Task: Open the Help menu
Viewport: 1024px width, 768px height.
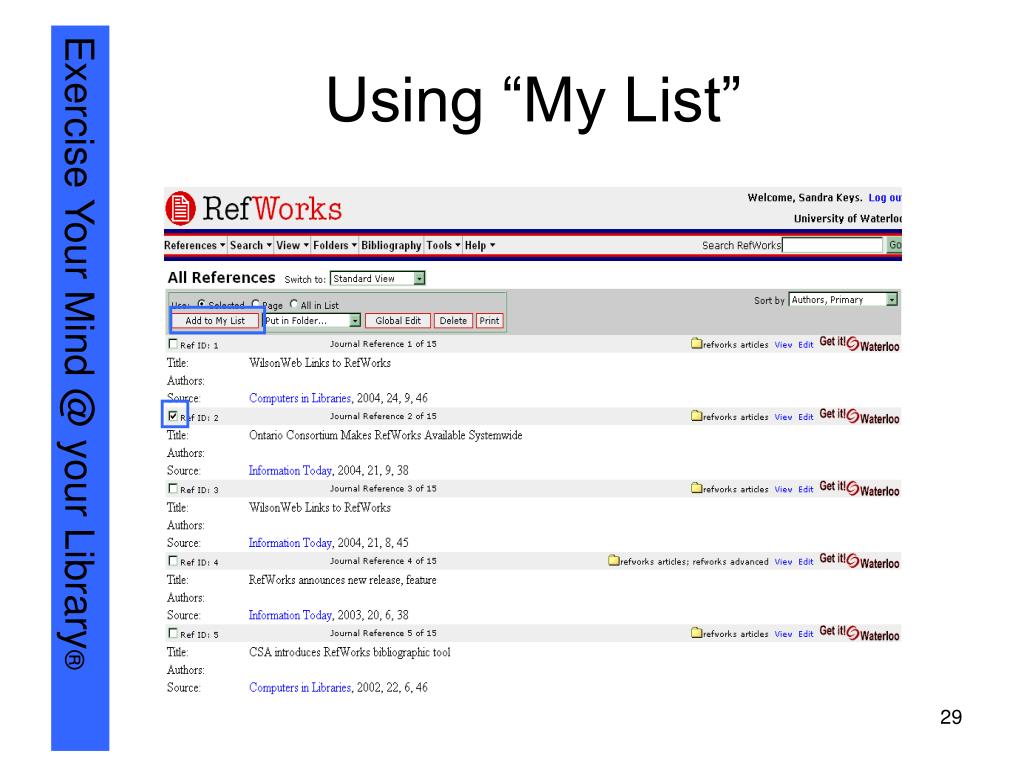Action: pyautogui.click(x=480, y=246)
